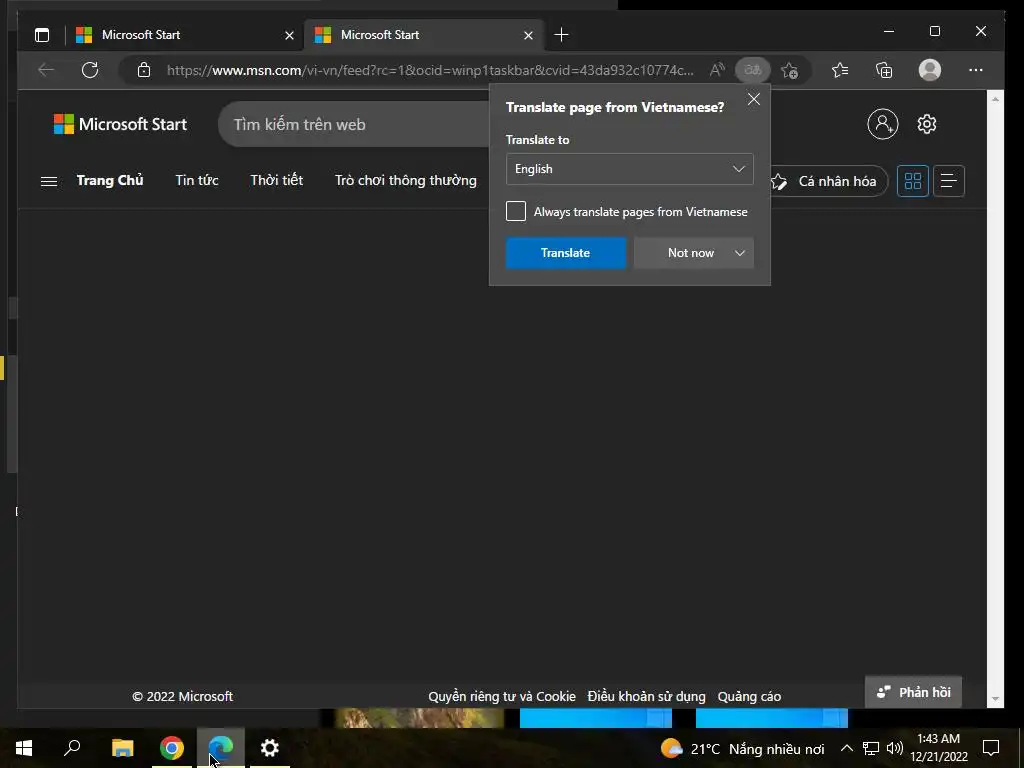Launch Google Chrome from taskbar
1024x768 pixels.
click(172, 748)
